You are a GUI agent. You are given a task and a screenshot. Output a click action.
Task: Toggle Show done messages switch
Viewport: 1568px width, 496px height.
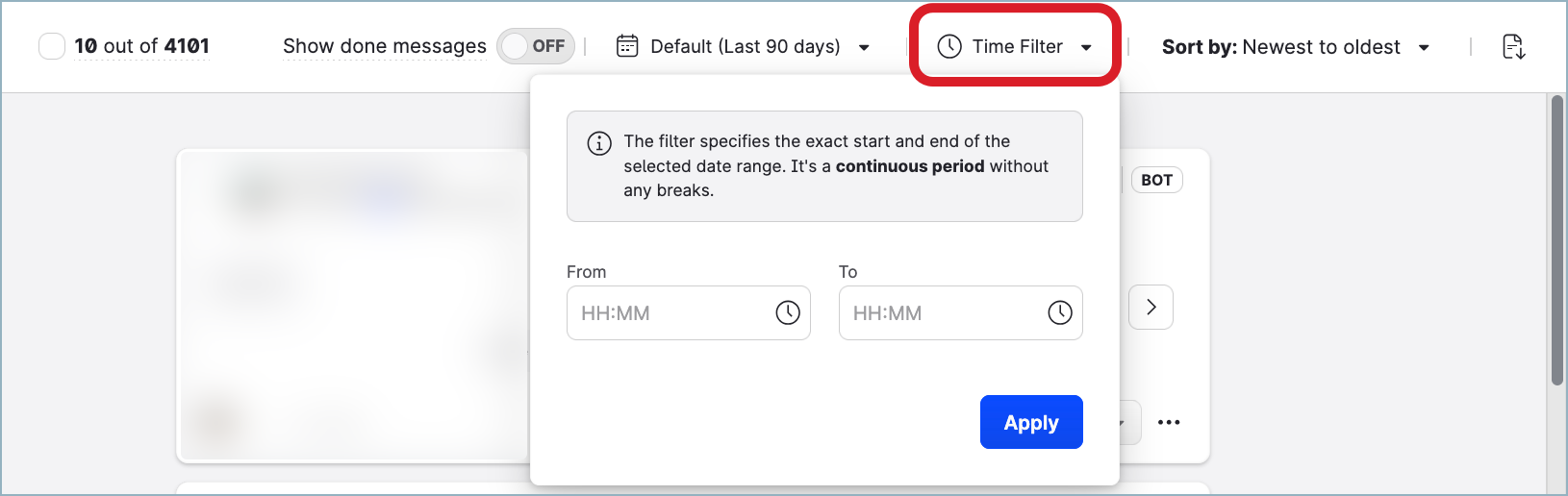[x=536, y=46]
